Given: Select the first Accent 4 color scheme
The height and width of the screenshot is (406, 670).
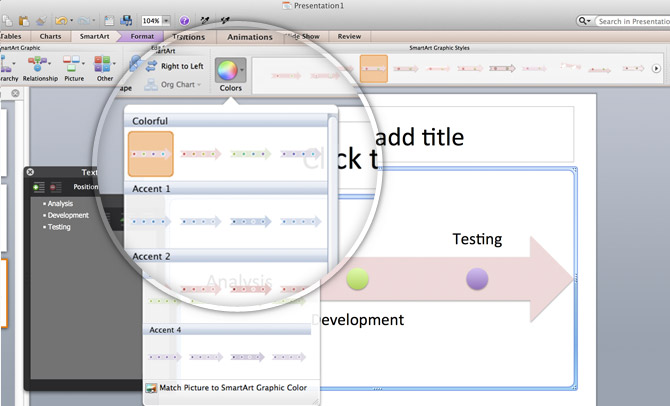Looking at the screenshot, I should (x=165, y=357).
